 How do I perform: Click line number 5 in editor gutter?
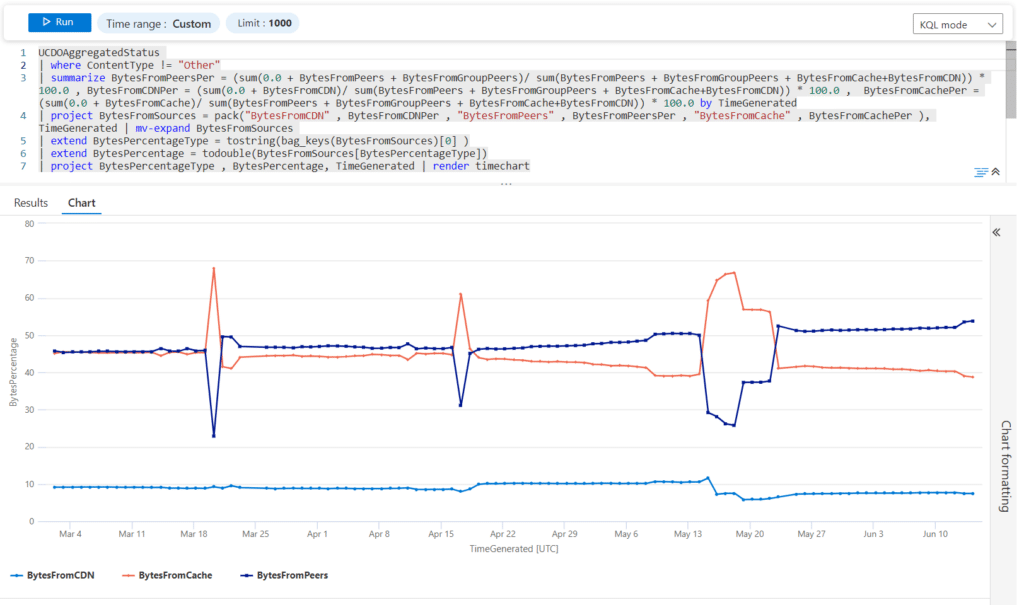[x=24, y=140]
